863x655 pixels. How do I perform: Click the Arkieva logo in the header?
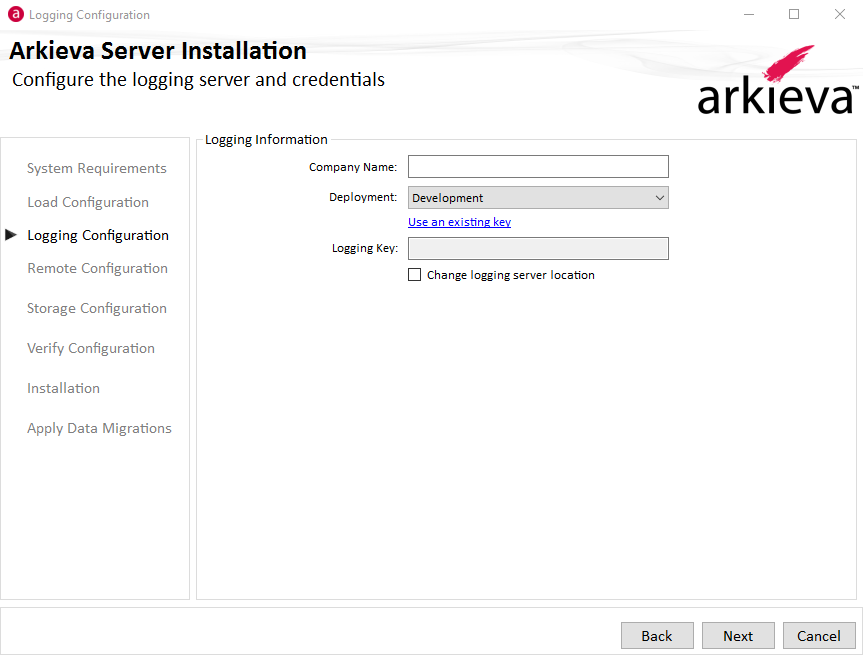[x=778, y=80]
